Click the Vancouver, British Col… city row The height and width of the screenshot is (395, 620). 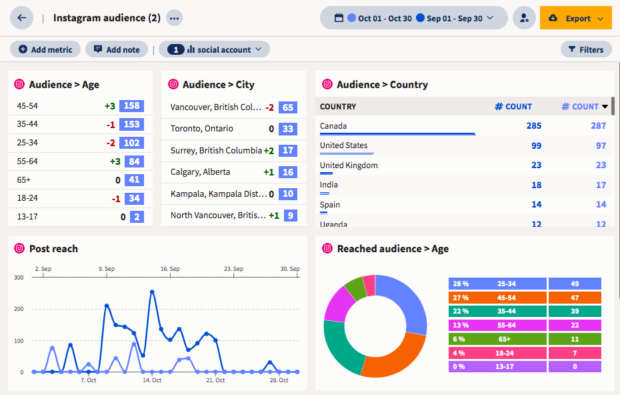234,107
